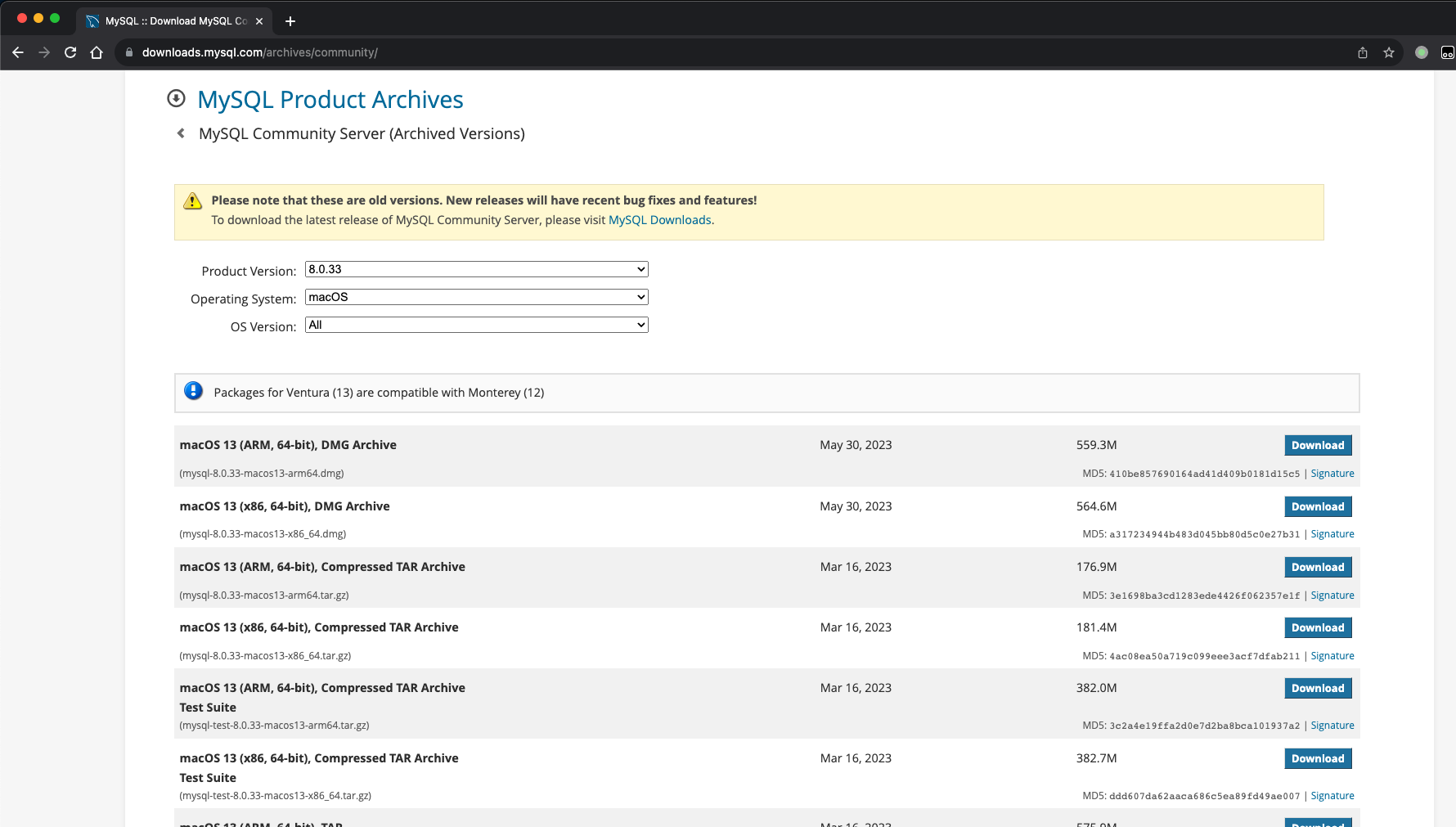Screen dimensions: 1456x827
Task: Close the MySQL Download tab
Action: pos(259,21)
